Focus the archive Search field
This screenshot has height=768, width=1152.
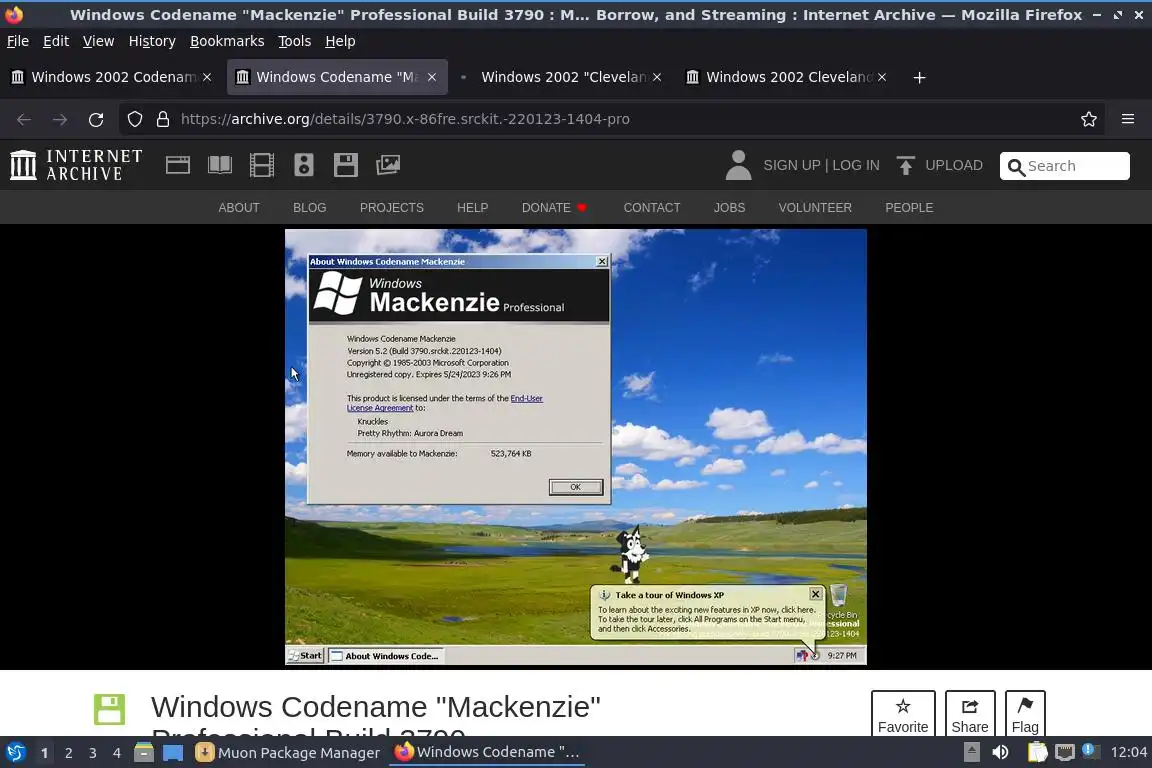(x=1065, y=166)
